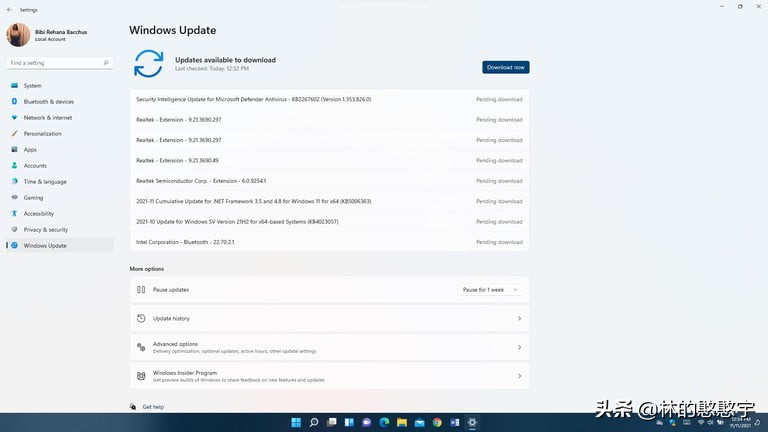Click the Pause updates label

pos(170,290)
